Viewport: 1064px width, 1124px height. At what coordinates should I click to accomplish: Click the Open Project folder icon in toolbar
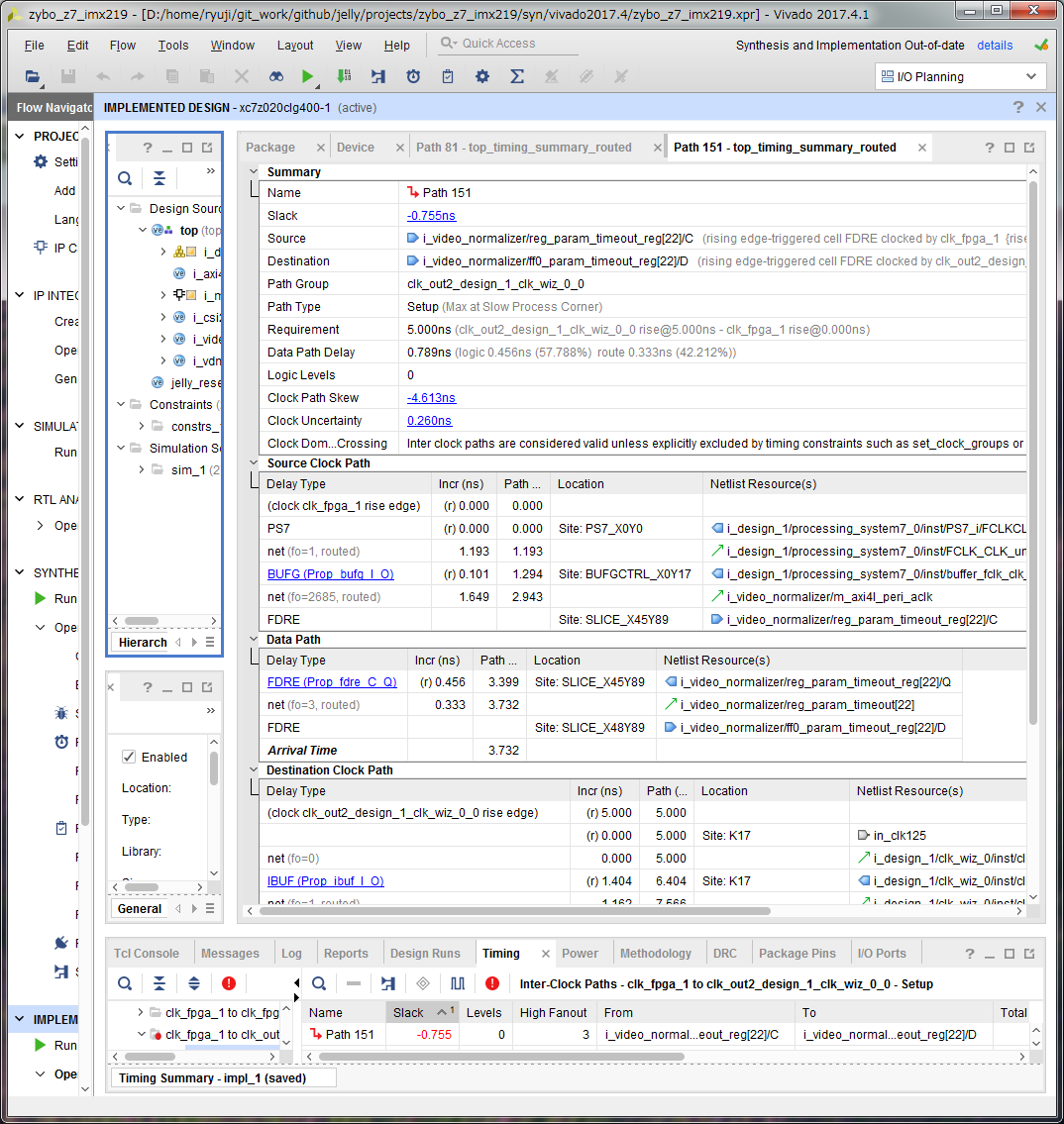click(33, 76)
